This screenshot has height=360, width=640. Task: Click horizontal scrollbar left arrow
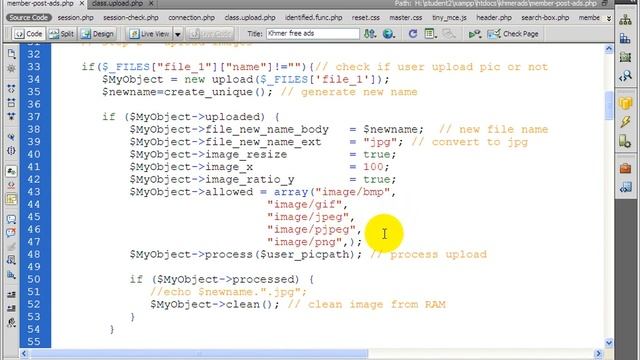pyautogui.click(x=24, y=353)
